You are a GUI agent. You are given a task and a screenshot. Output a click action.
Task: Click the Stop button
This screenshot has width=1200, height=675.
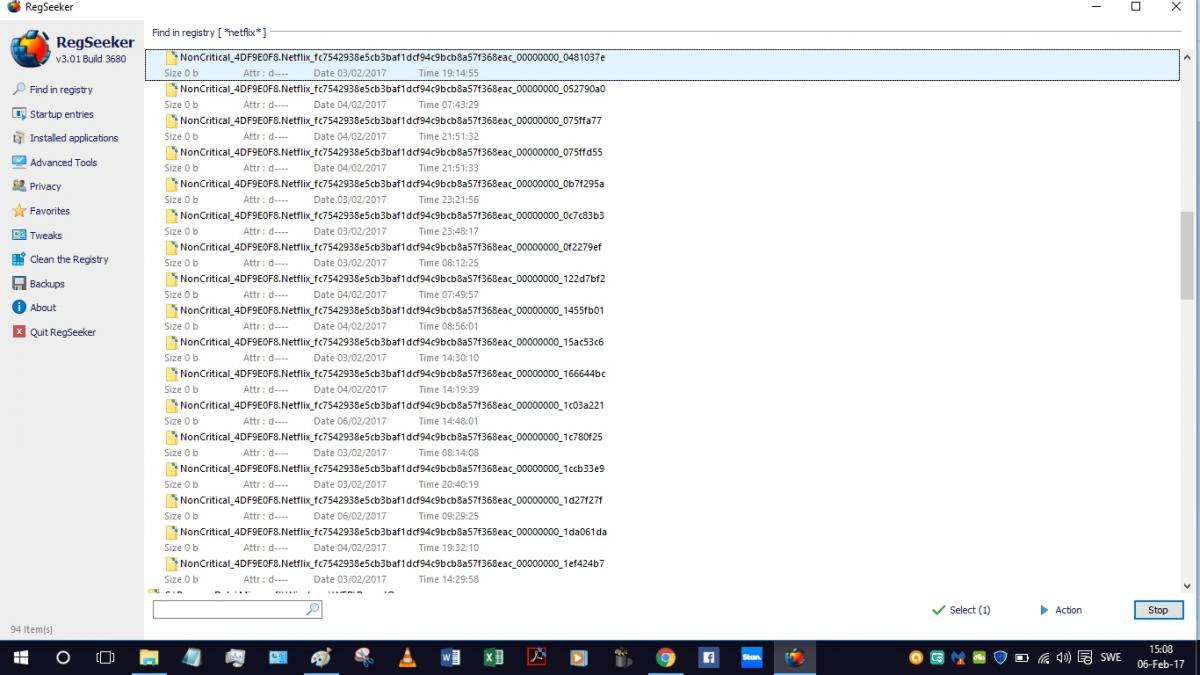[x=1158, y=610]
